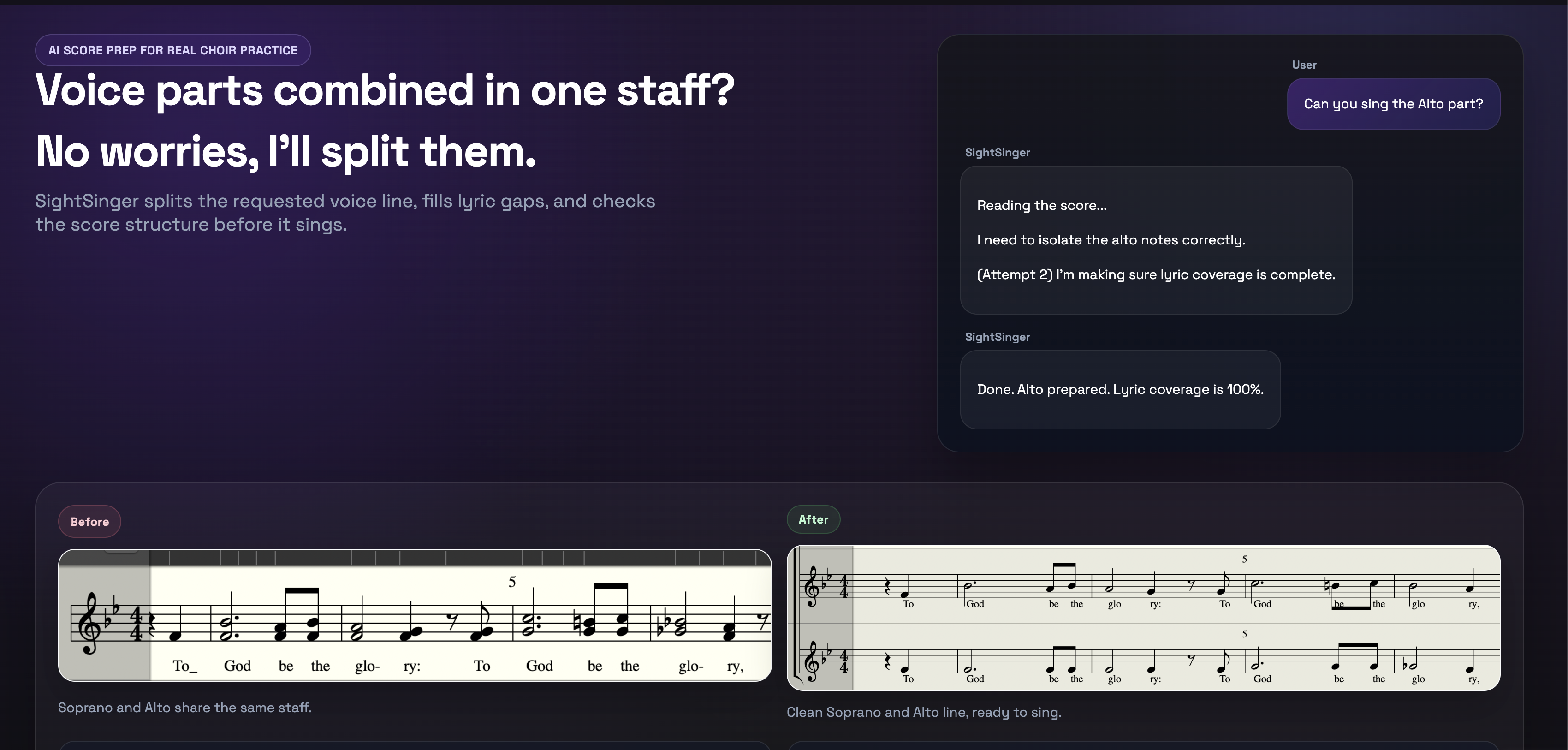
Task: Click the user message 'Can you sing the Alto part?'
Action: [x=1393, y=104]
